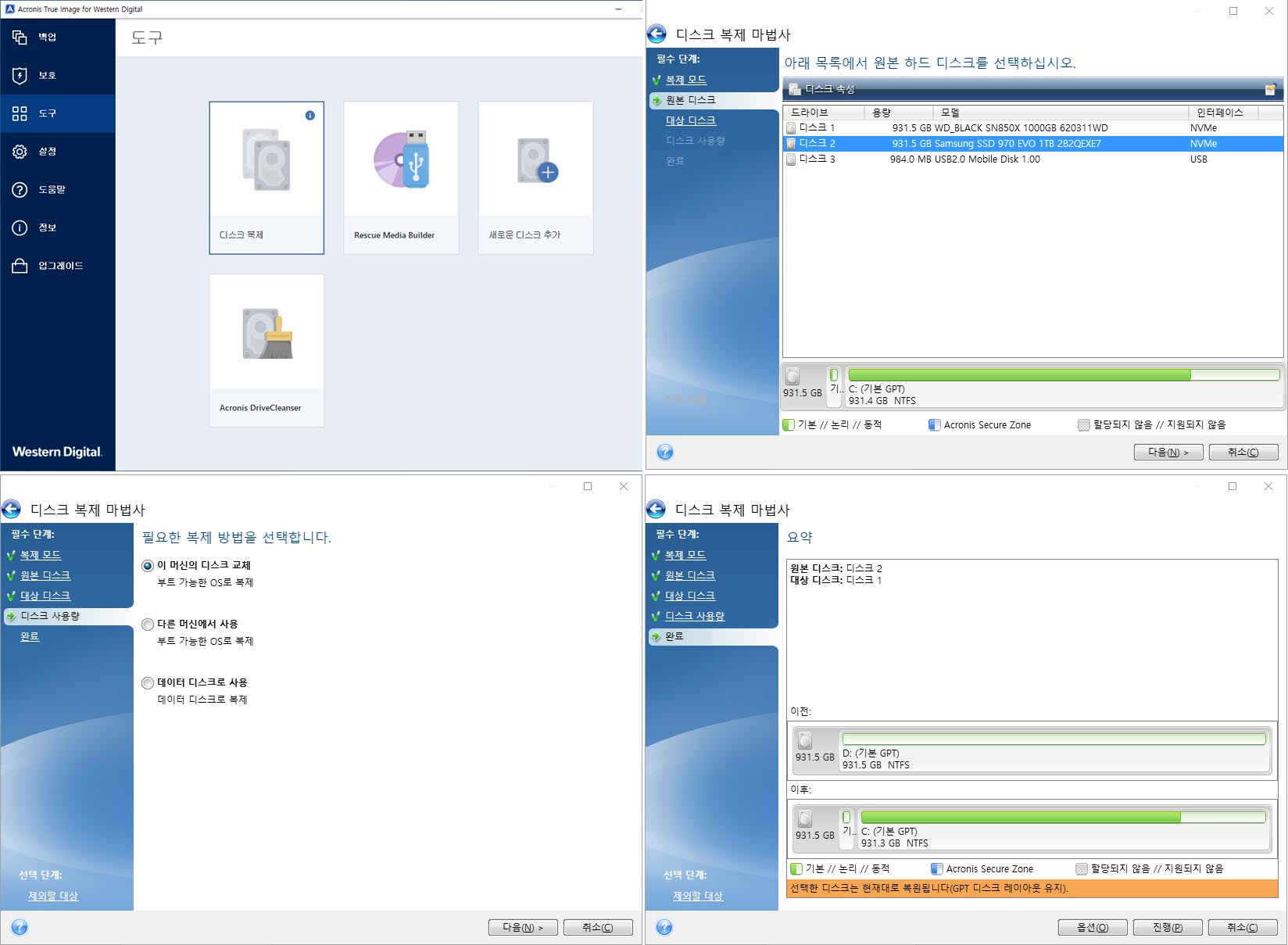This screenshot has width=1288, height=945.
Task: Select 데이터 디스크로 사용 radio option
Action: (148, 683)
